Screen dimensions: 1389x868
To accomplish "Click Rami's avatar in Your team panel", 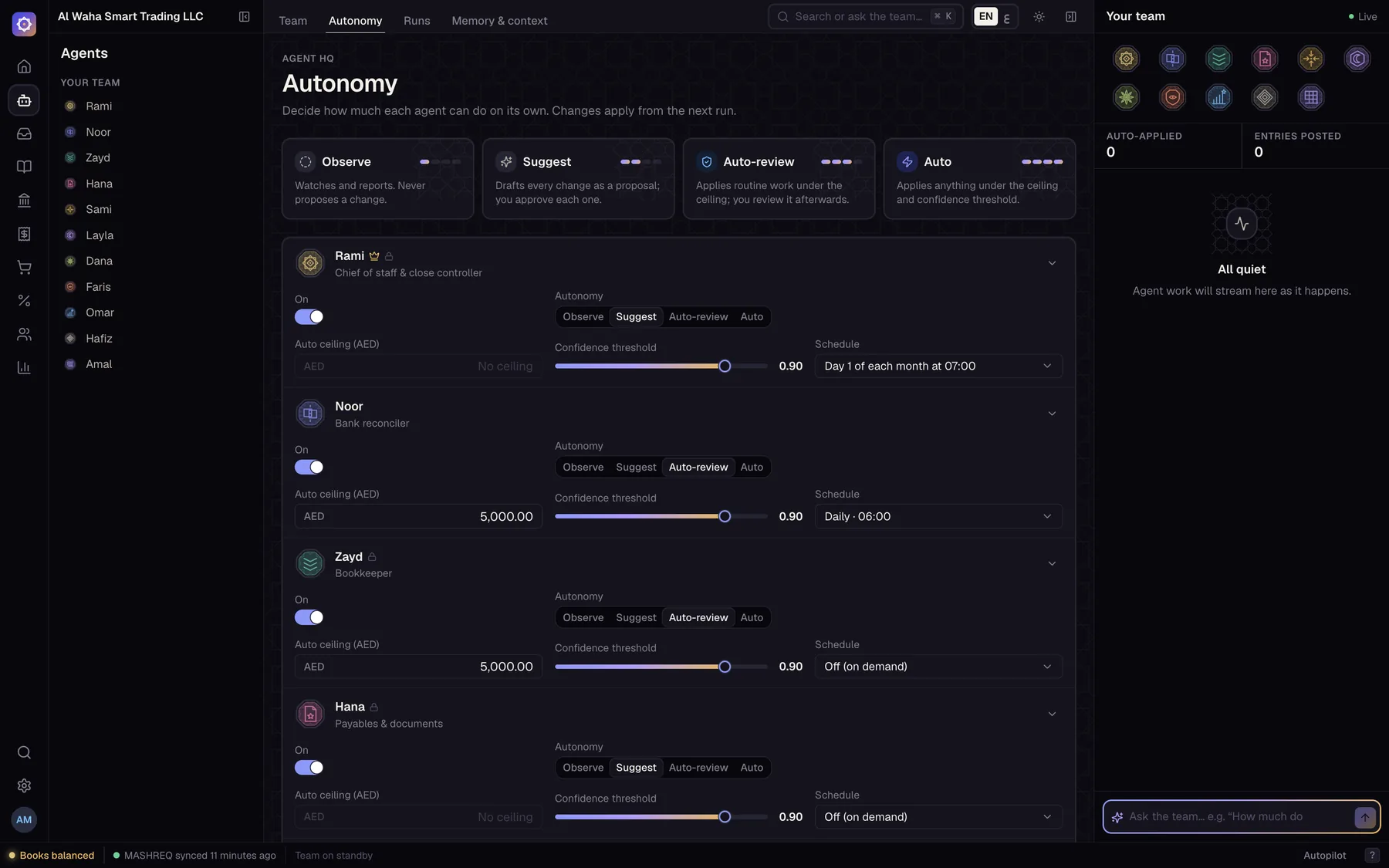I will tap(1127, 59).
